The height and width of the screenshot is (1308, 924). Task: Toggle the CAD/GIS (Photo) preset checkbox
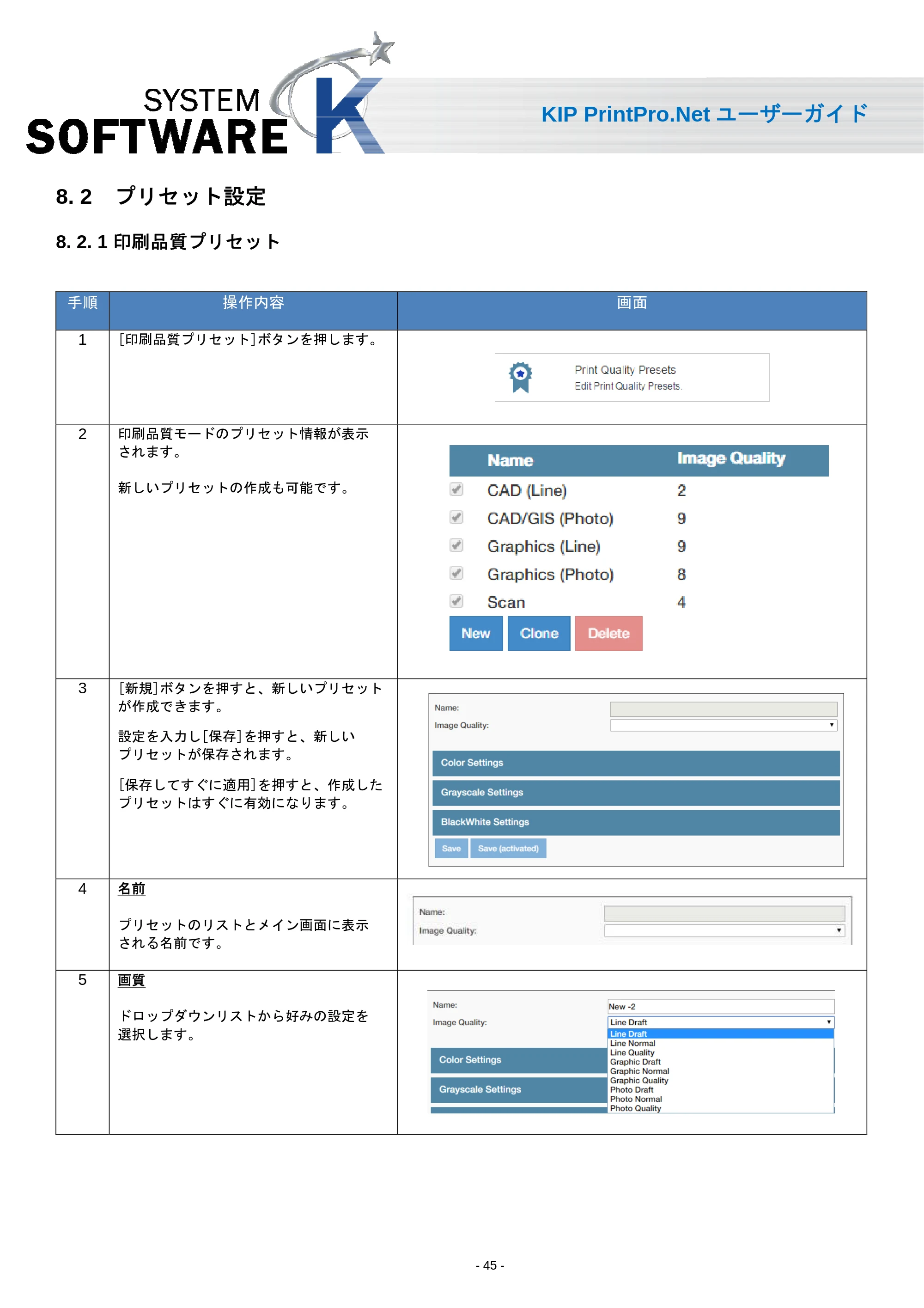pos(456,517)
